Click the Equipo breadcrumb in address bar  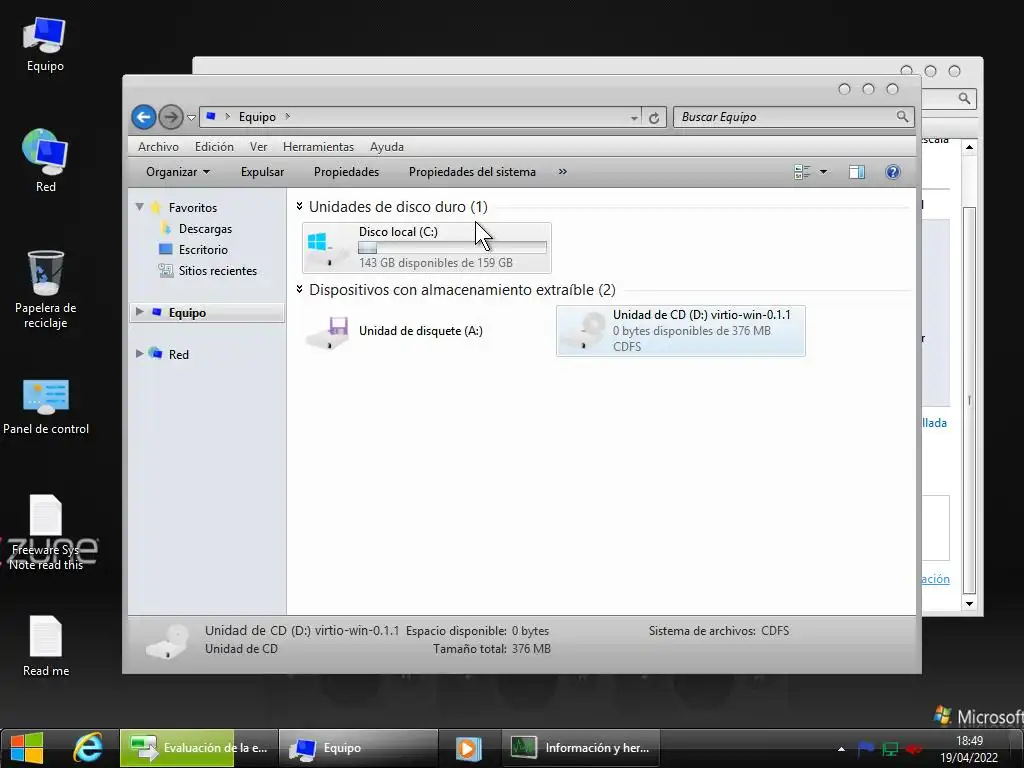point(257,117)
